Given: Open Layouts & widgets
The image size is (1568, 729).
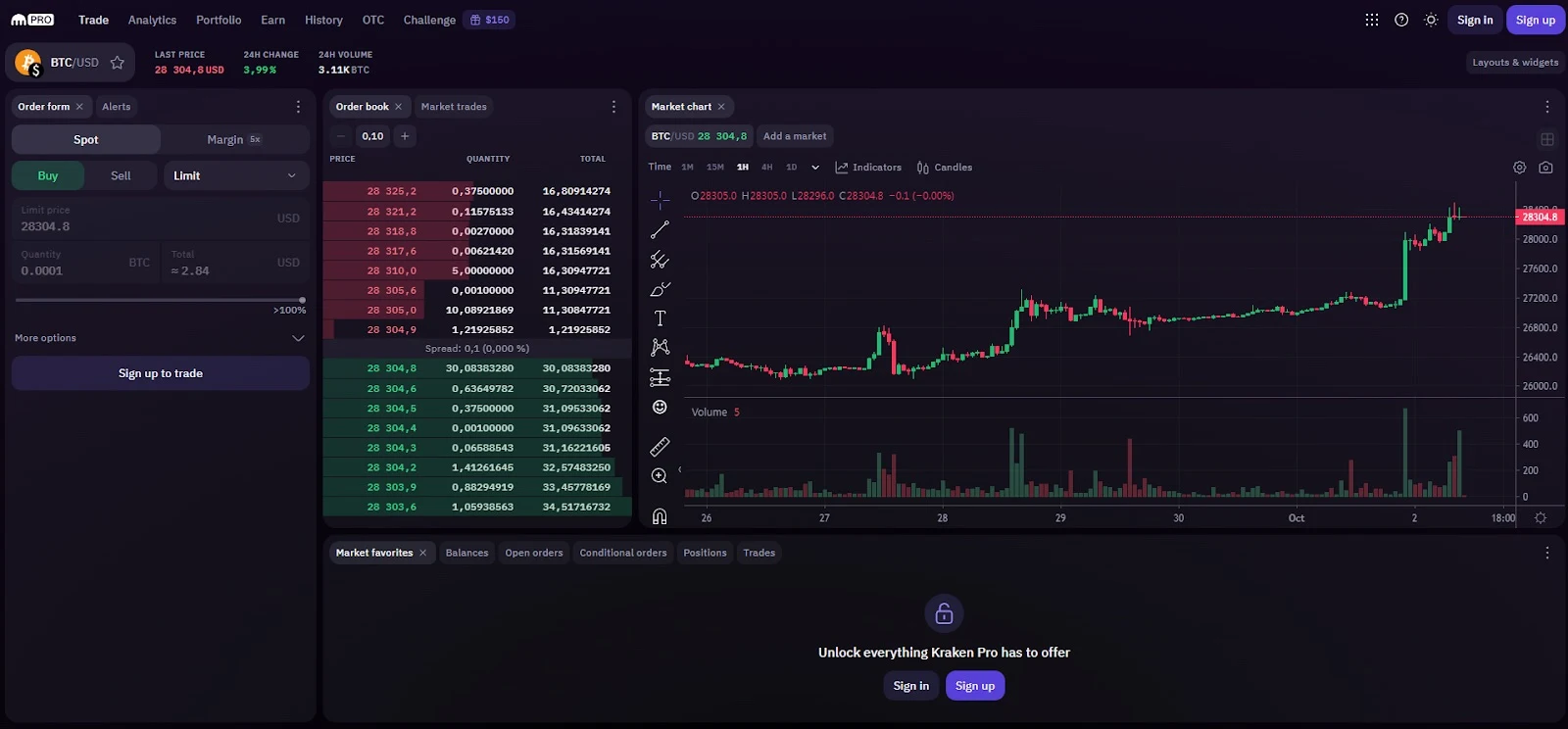Looking at the screenshot, I should click(x=1515, y=62).
